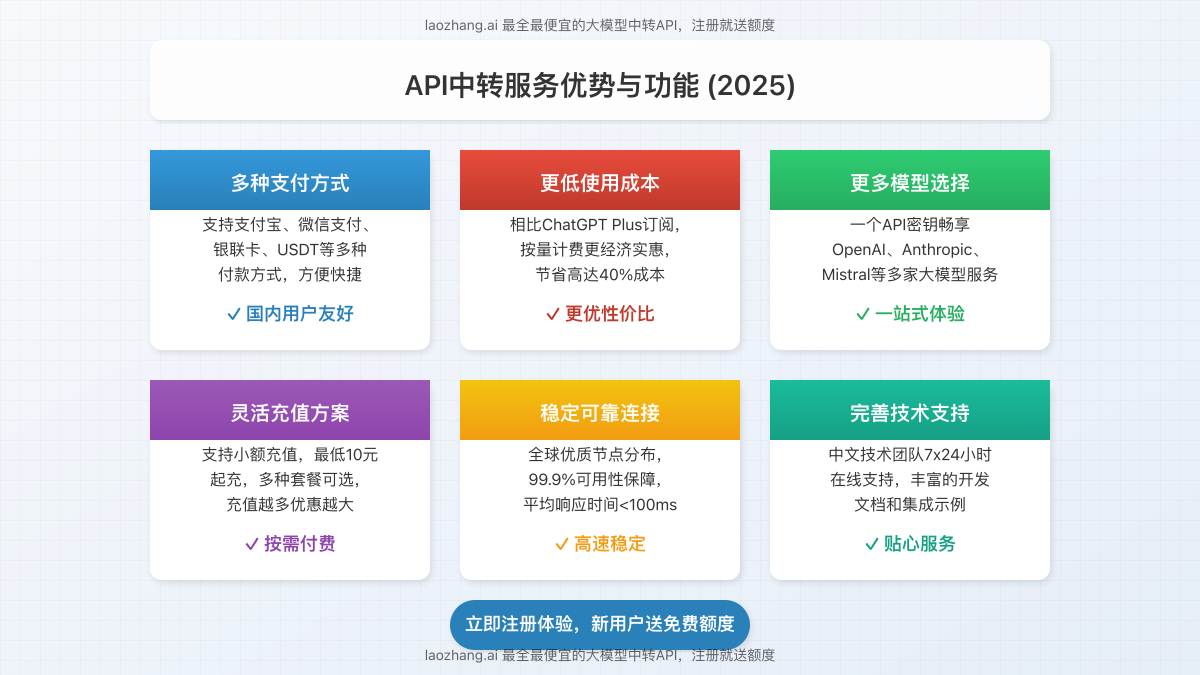
Task: Click the title API中转服务优势与功能 (2025)
Action: click(600, 86)
